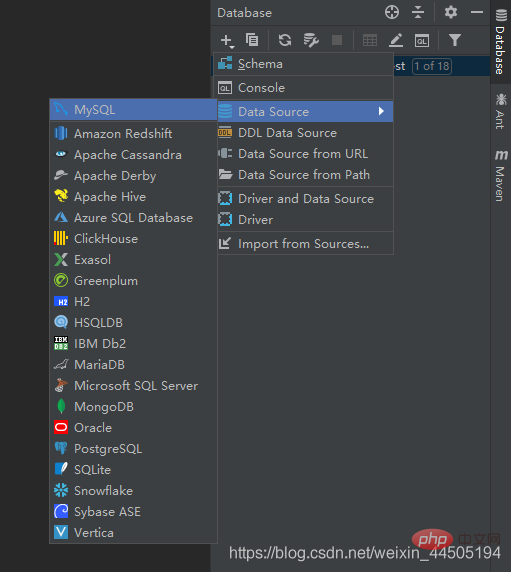Select Driver and Data Source
This screenshot has height=572, width=511.
coord(305,199)
